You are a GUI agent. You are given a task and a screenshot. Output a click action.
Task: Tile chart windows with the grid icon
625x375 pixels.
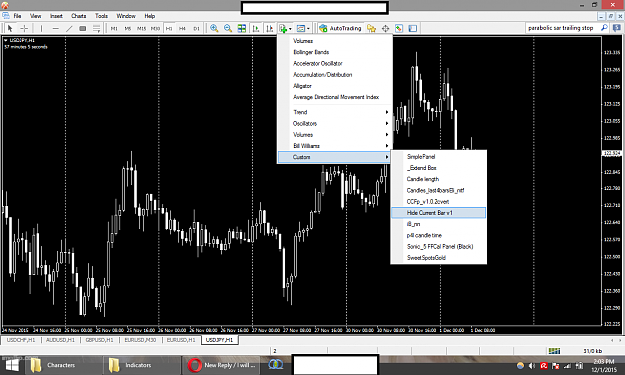242,28
